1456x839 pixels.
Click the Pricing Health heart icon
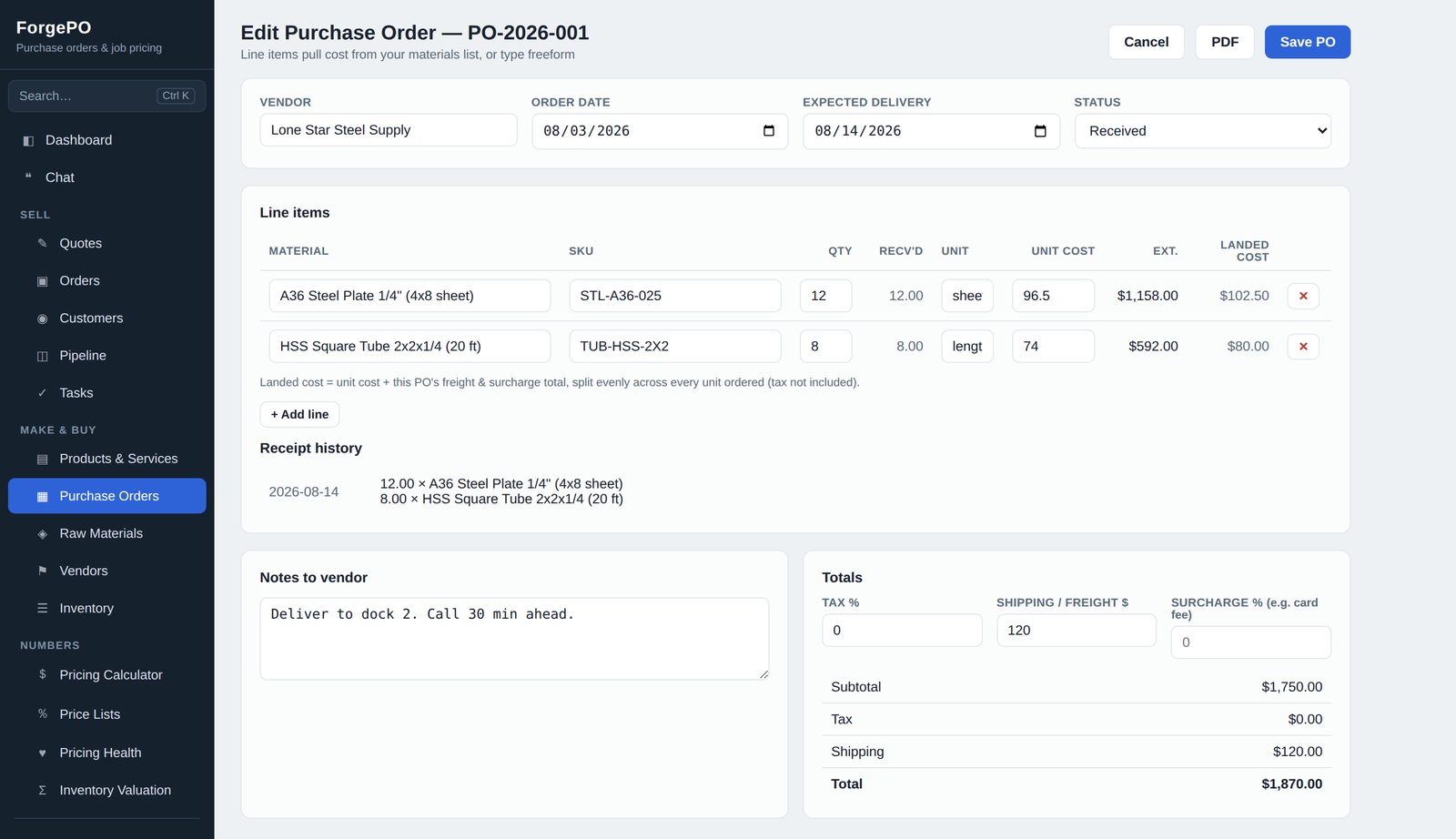[x=42, y=753]
